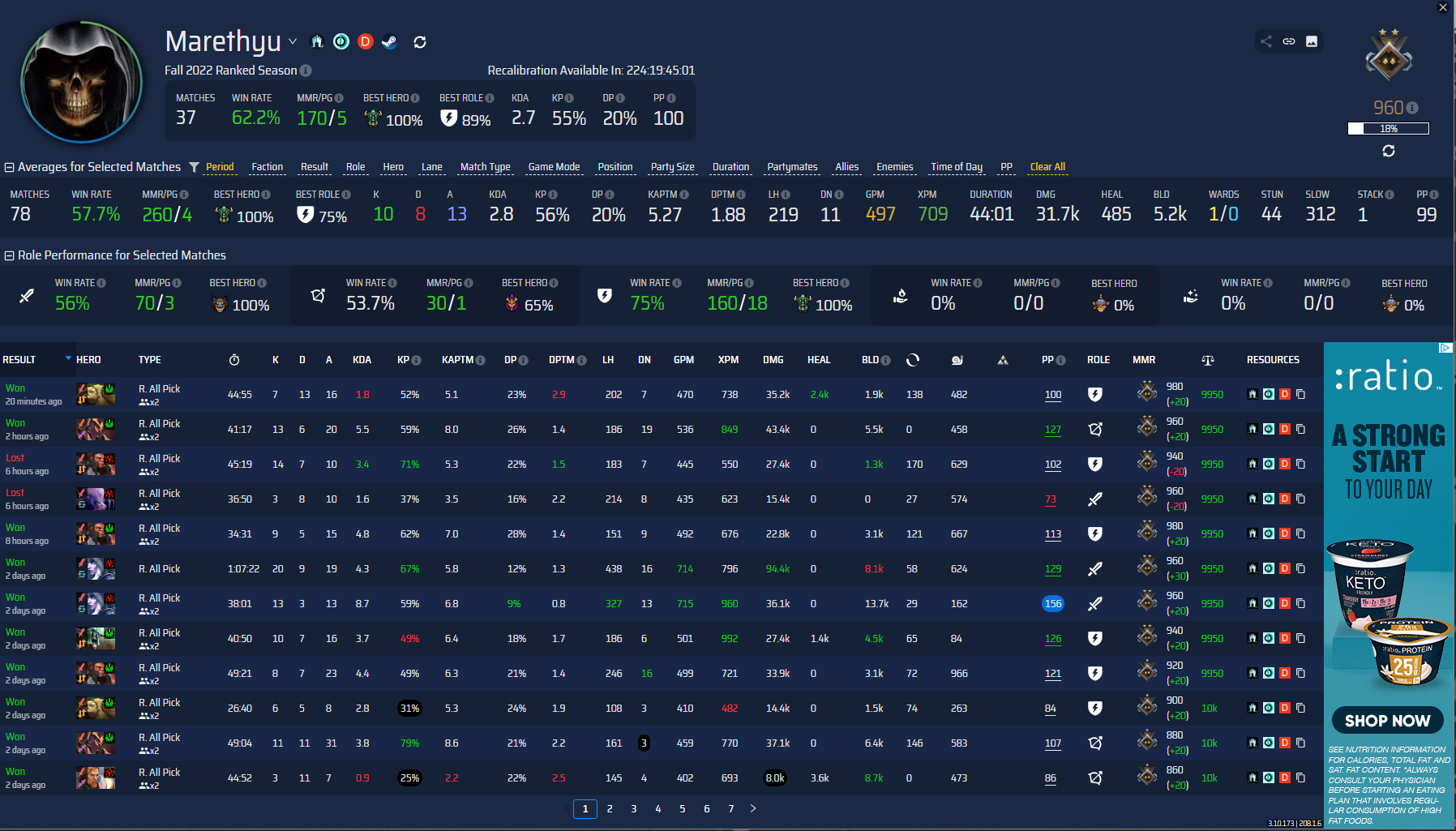1456x831 pixels.
Task: Collapse the Averages for Selected Matches section
Action: click(7, 167)
